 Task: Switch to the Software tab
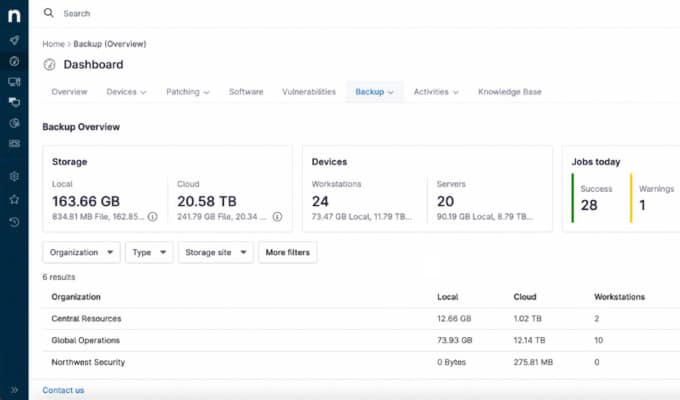click(246, 92)
